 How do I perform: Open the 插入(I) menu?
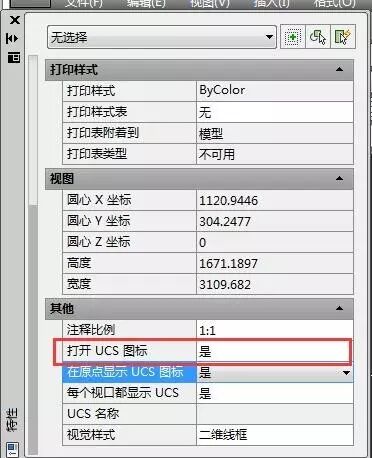point(271,3)
